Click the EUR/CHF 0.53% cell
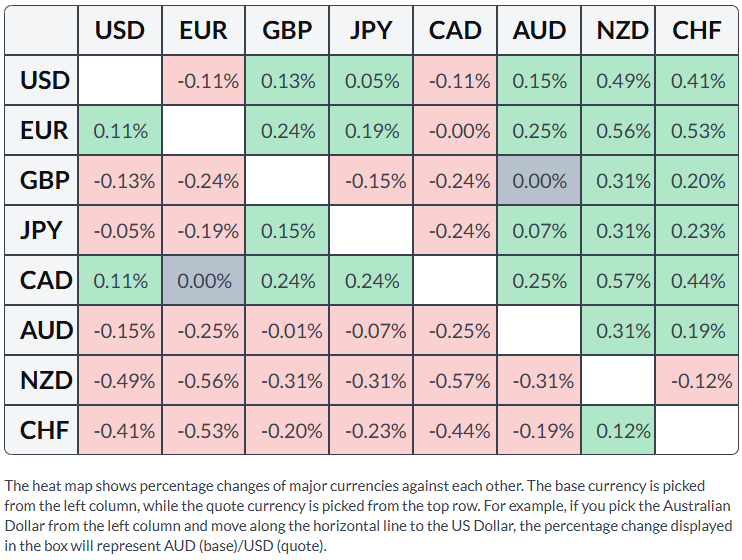742x560 pixels. (697, 131)
